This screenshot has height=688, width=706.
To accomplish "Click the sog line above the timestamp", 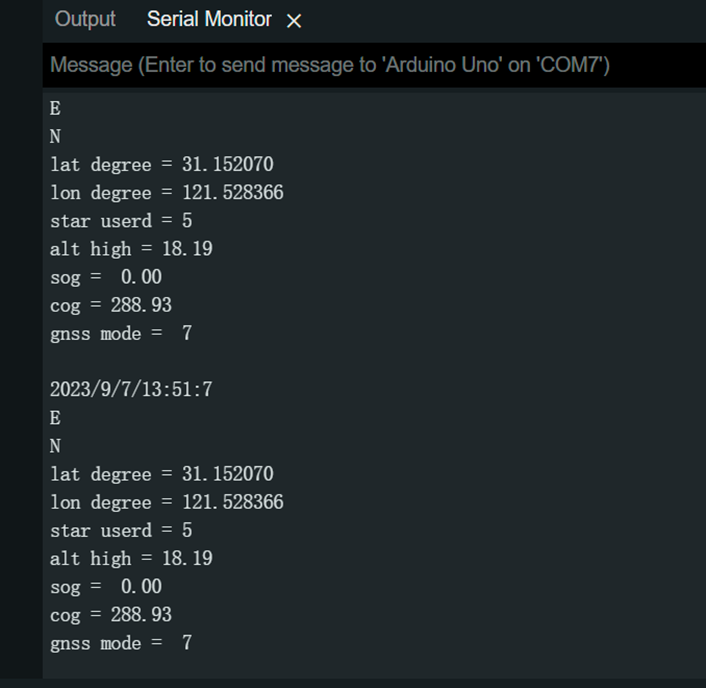I will click(x=106, y=277).
